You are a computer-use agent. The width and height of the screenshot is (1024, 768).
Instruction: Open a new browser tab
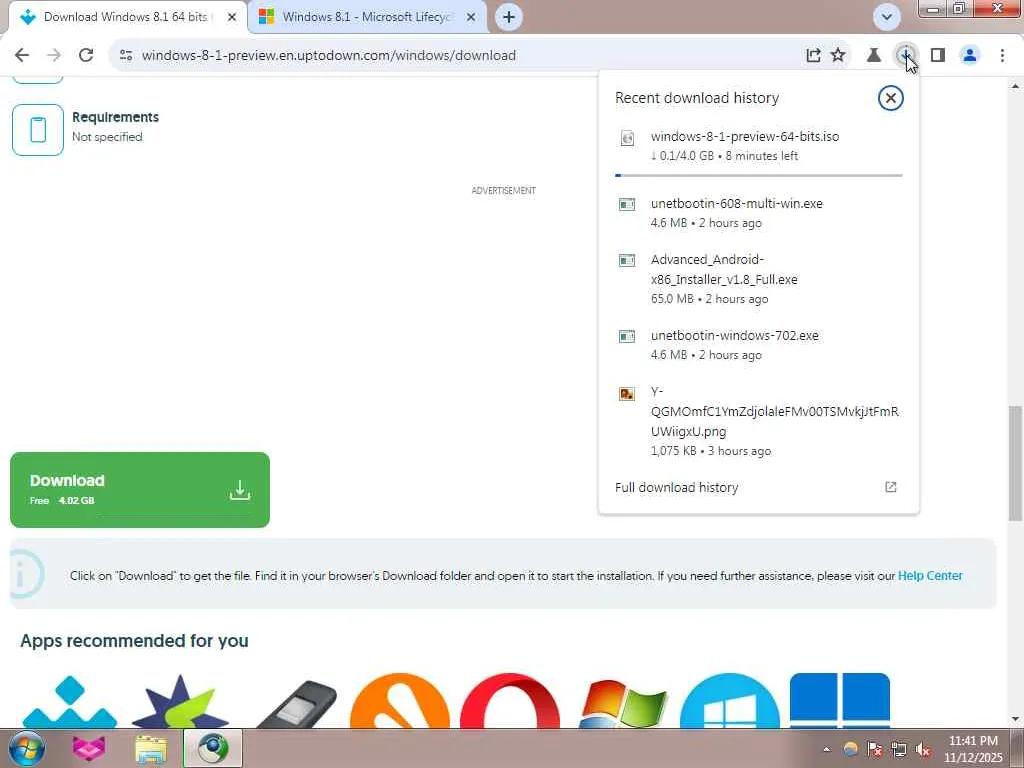[509, 17]
